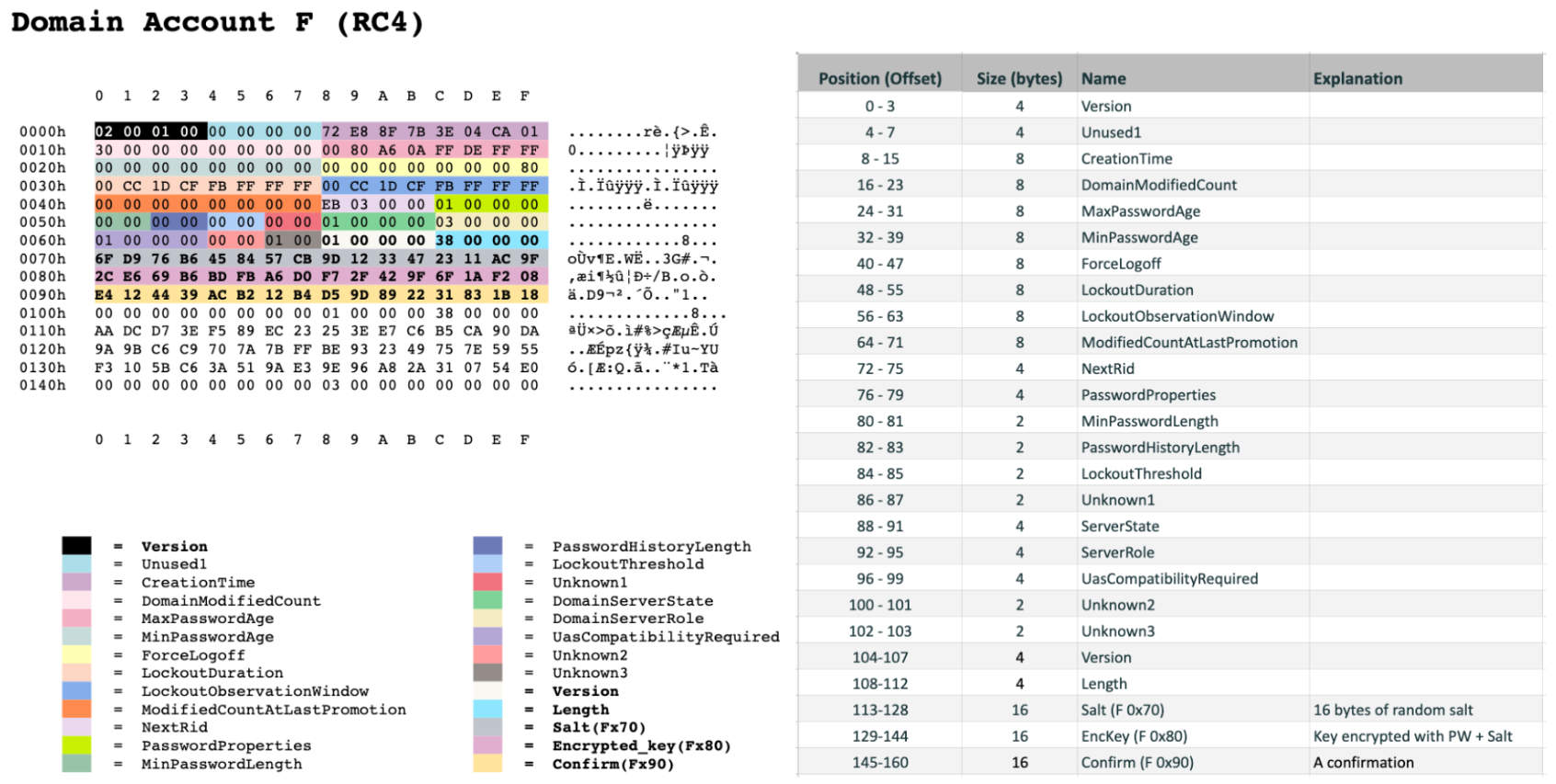The width and height of the screenshot is (1556, 784).
Task: Click the '0090h' hex offset label
Action: pyautogui.click(x=42, y=295)
